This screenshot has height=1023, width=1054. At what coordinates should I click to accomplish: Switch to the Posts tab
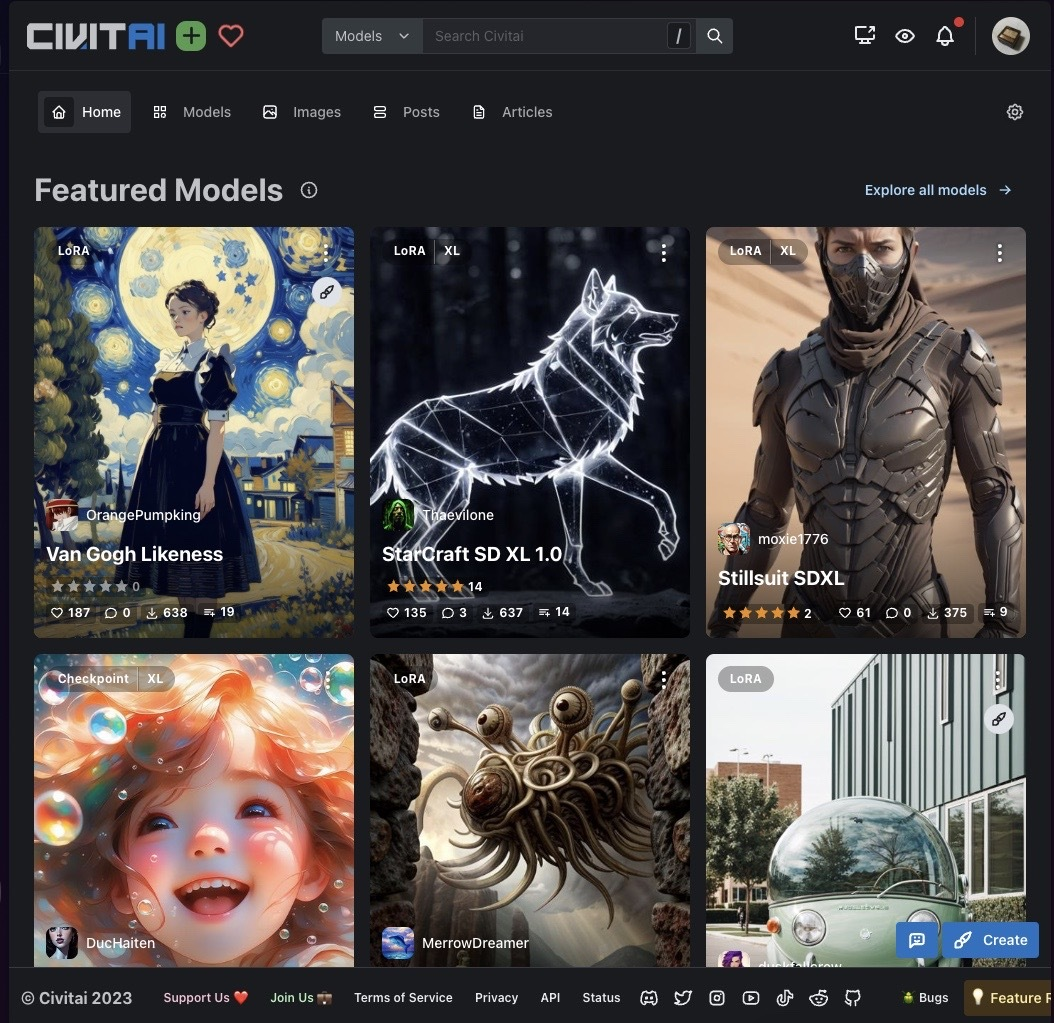[x=407, y=112]
